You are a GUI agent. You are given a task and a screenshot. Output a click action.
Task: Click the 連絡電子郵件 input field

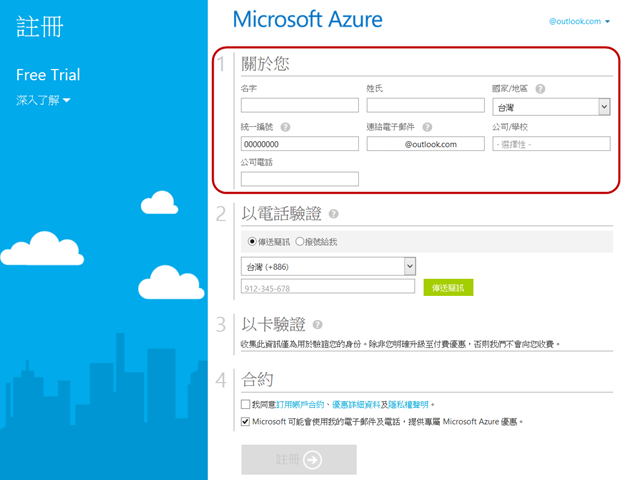[x=425, y=144]
